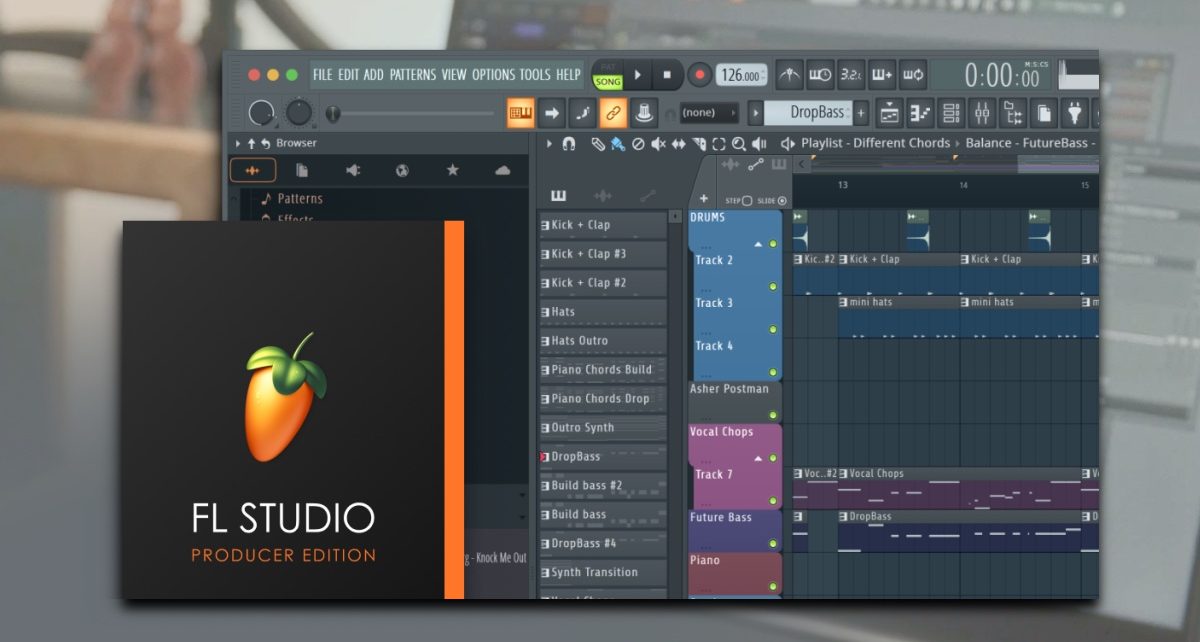
Task: Mute Track 2 with its green dot
Action: pos(773,287)
